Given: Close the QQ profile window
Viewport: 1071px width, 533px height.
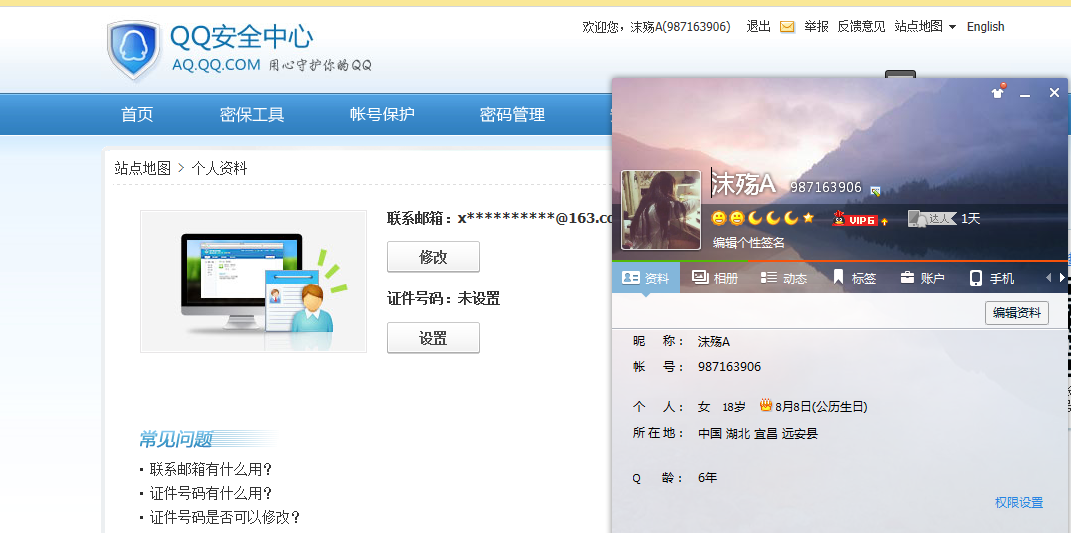Looking at the screenshot, I should click(1054, 92).
